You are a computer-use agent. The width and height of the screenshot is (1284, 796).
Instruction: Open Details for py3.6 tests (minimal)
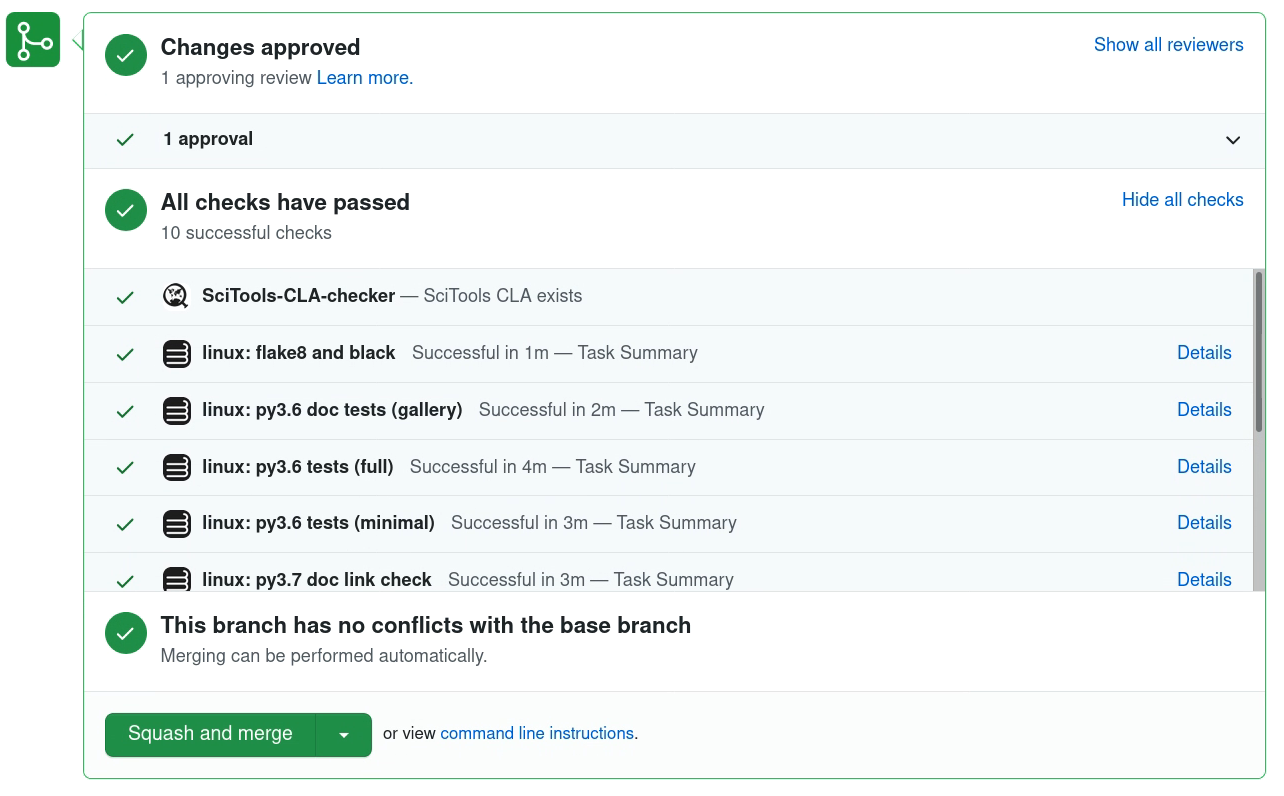(x=1204, y=523)
